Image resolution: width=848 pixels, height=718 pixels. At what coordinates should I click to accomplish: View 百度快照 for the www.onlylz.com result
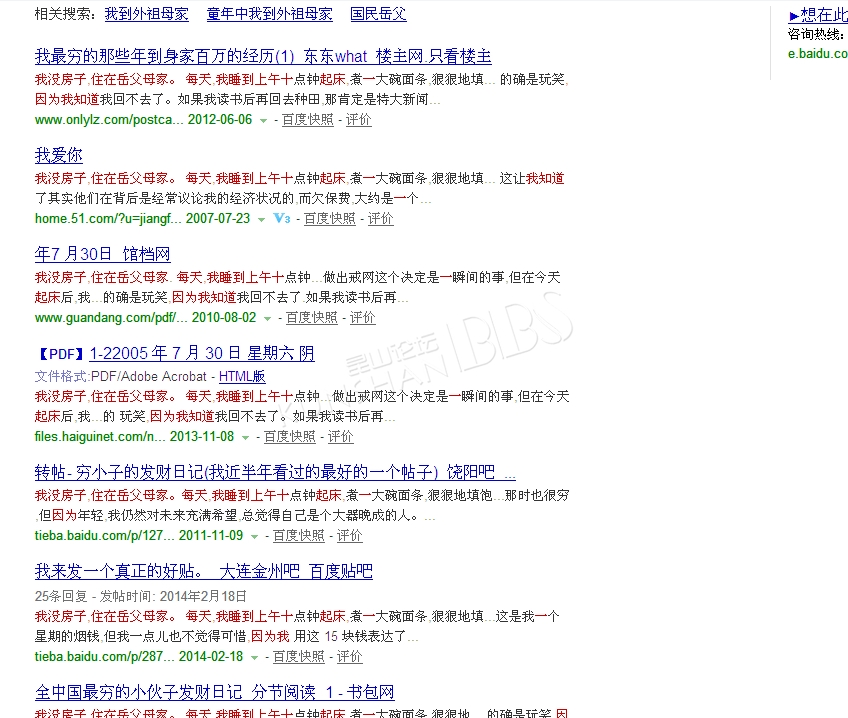point(307,120)
